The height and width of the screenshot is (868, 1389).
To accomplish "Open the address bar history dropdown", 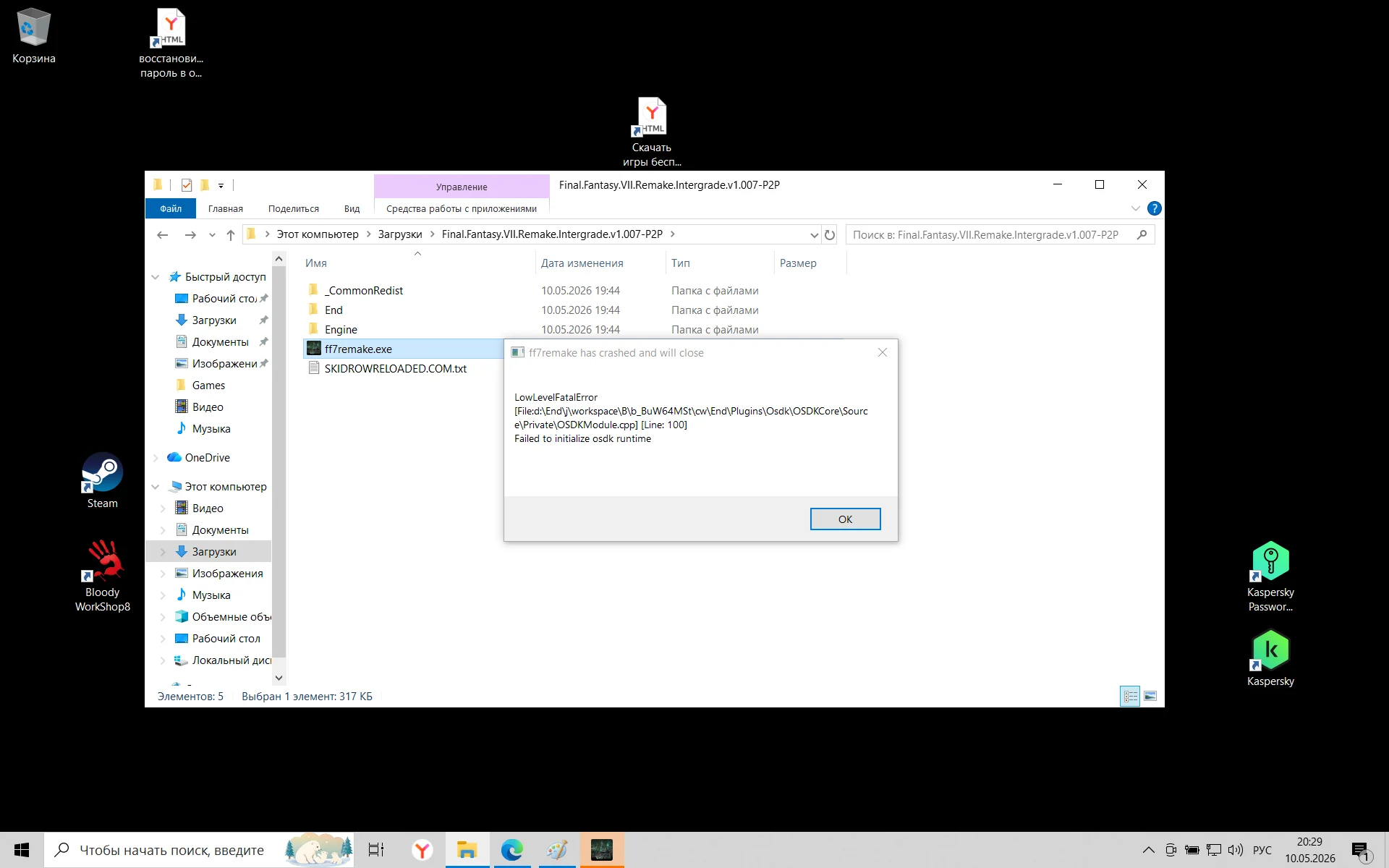I will [x=814, y=234].
